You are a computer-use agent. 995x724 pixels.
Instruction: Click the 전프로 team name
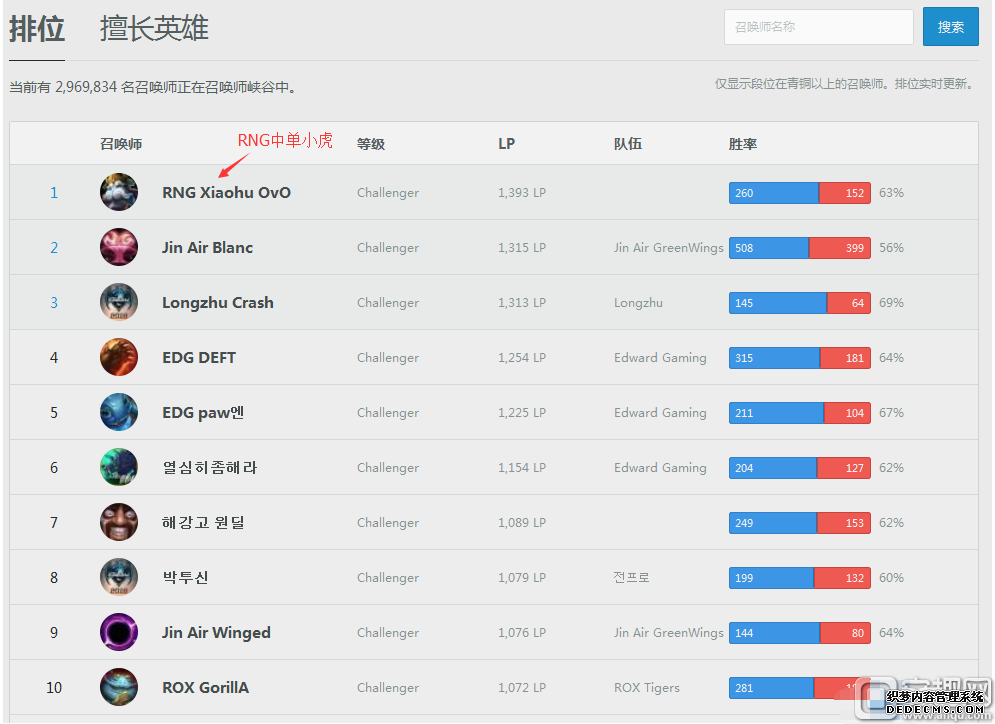click(631, 577)
